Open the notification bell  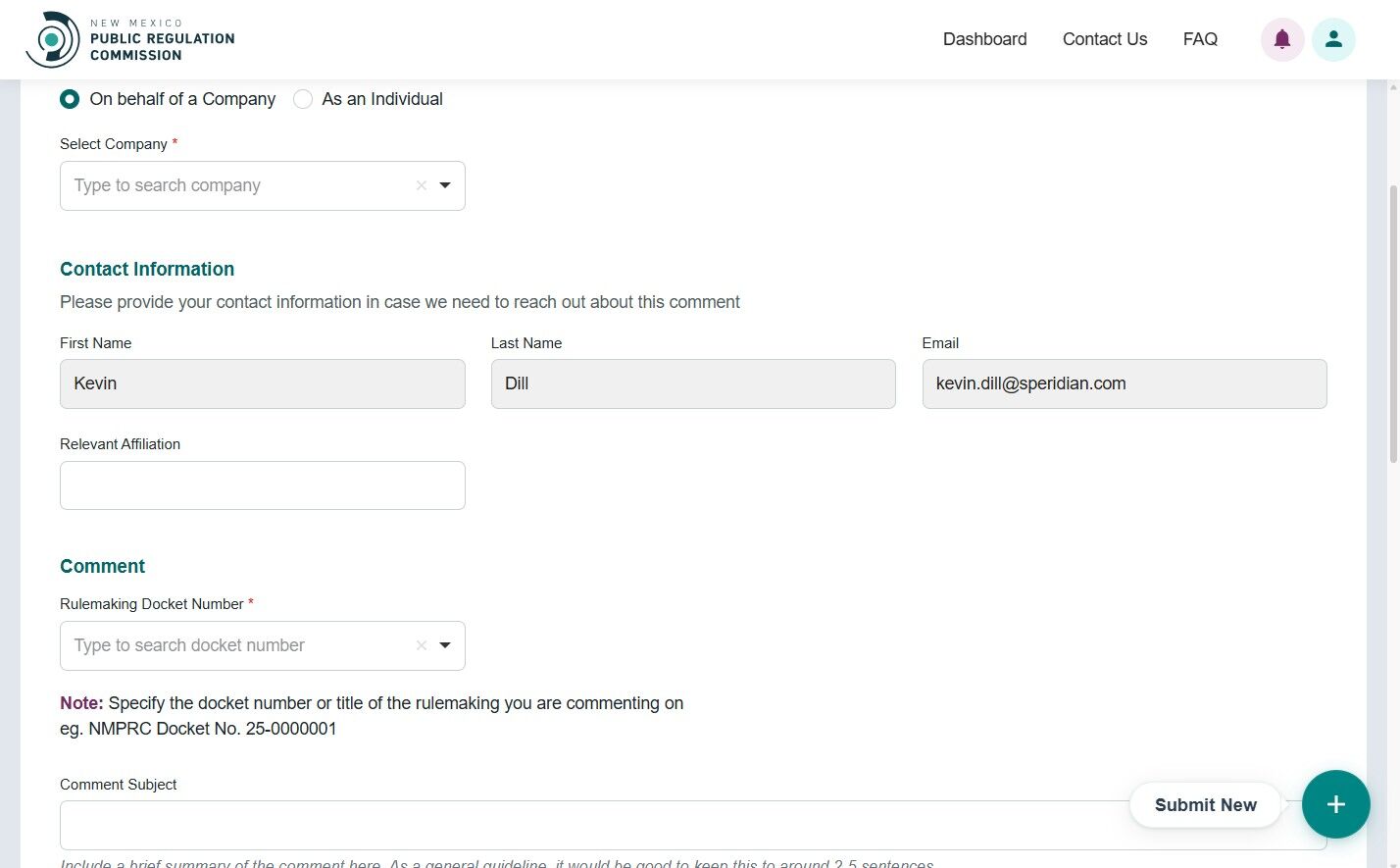click(1282, 39)
